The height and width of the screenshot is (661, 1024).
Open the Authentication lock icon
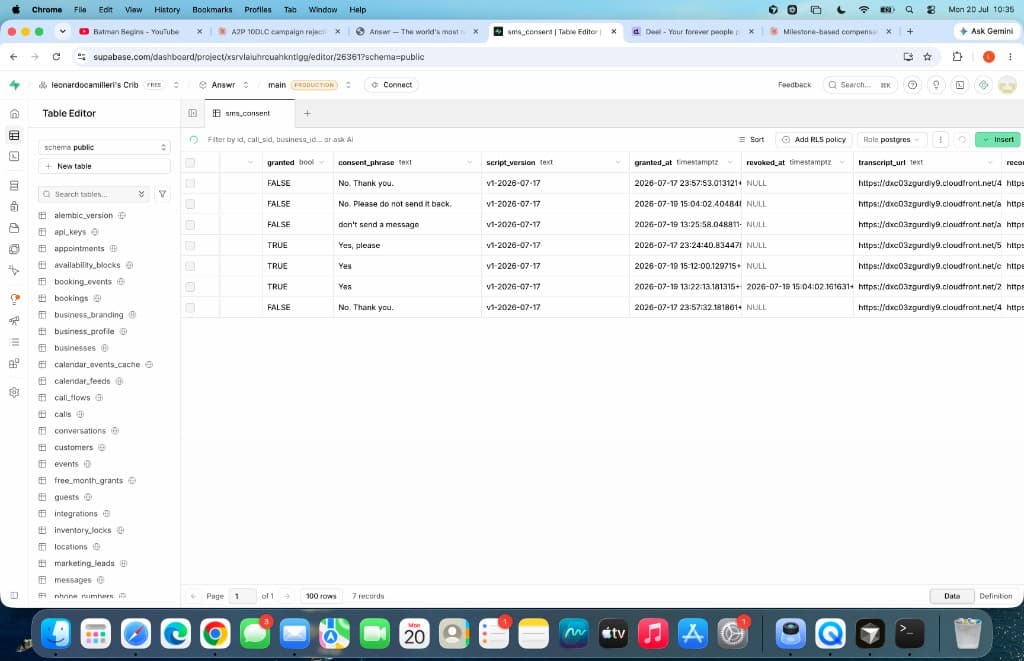click(x=14, y=206)
